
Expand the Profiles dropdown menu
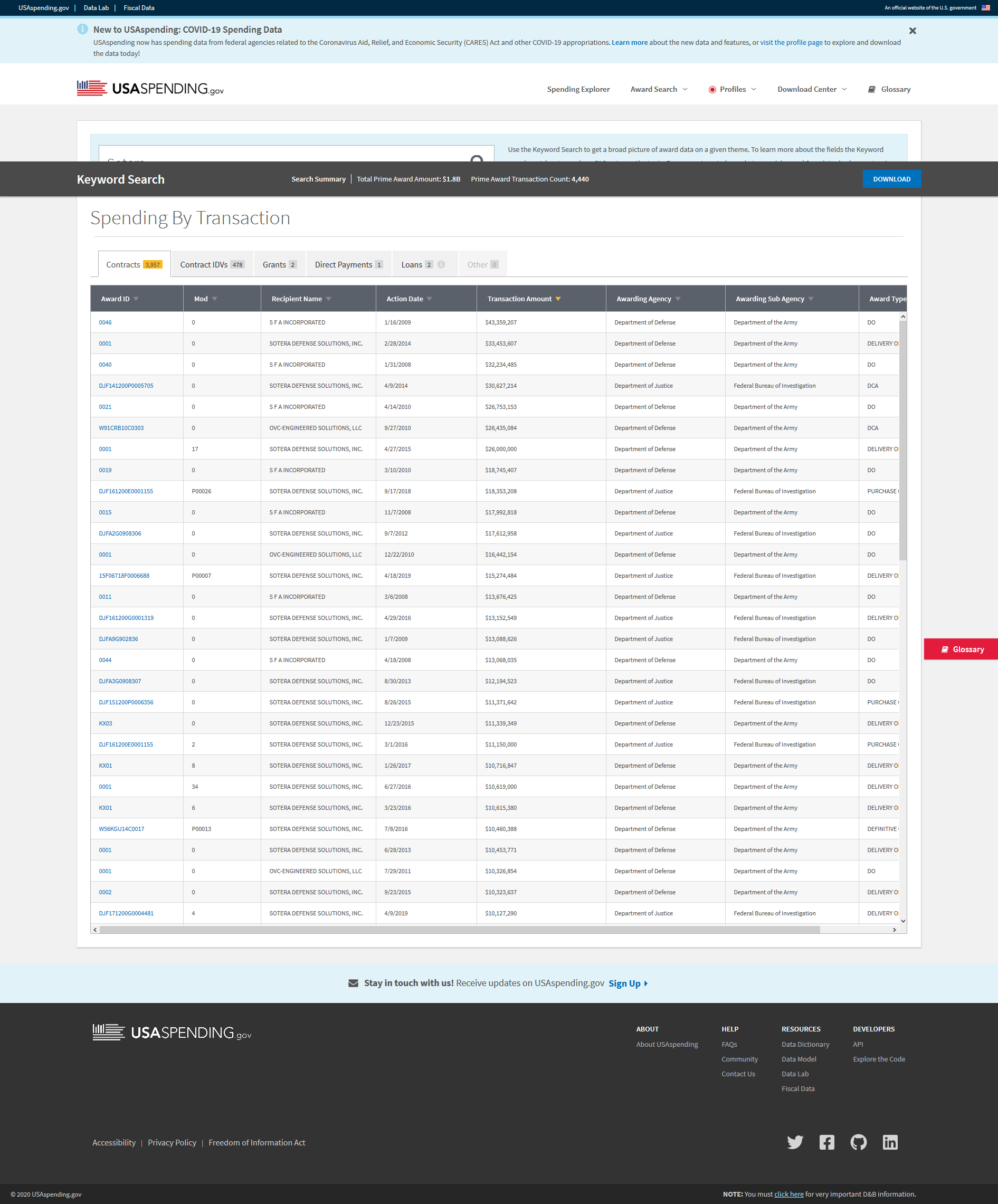733,90
